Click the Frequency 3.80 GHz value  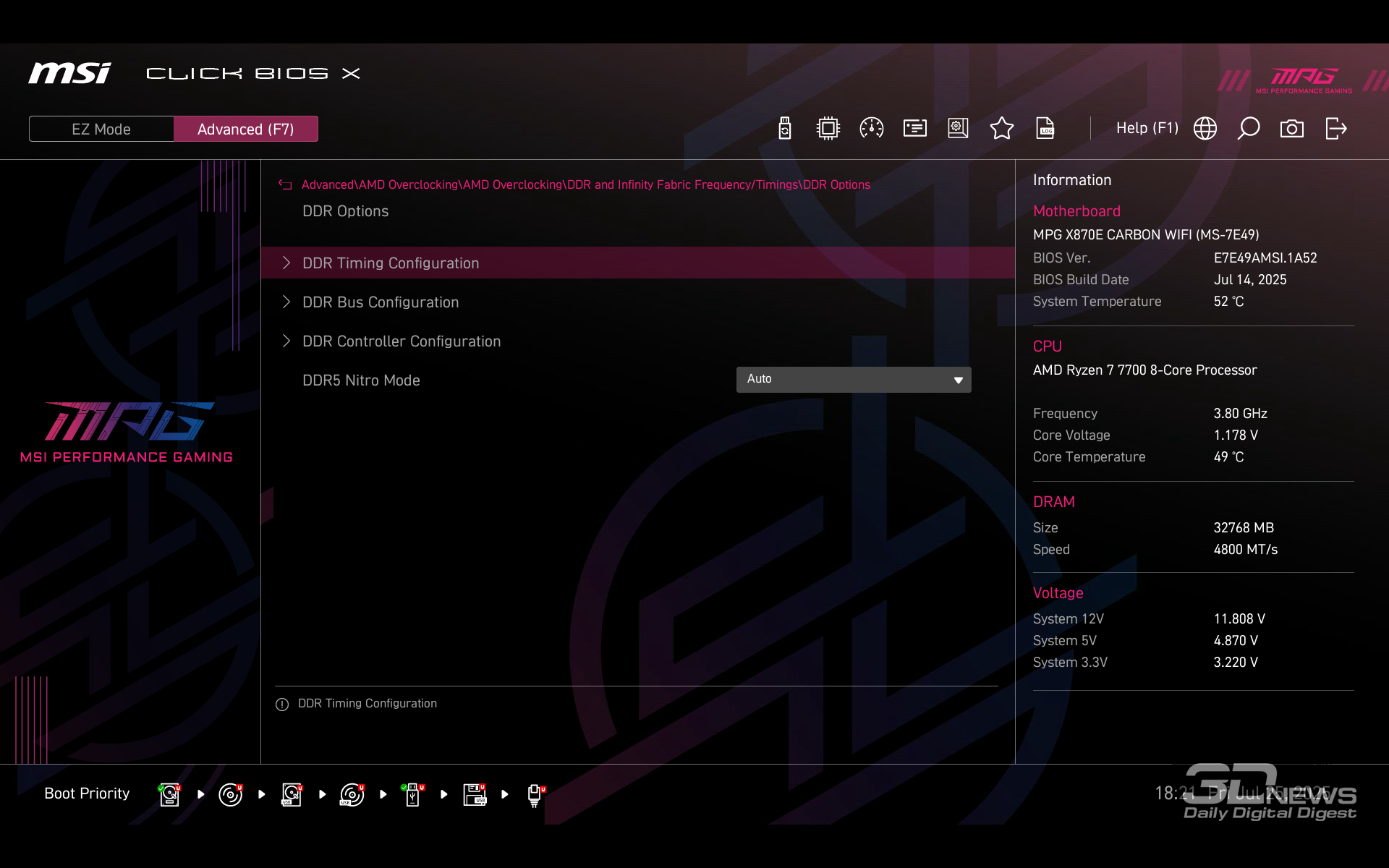pyautogui.click(x=1241, y=413)
